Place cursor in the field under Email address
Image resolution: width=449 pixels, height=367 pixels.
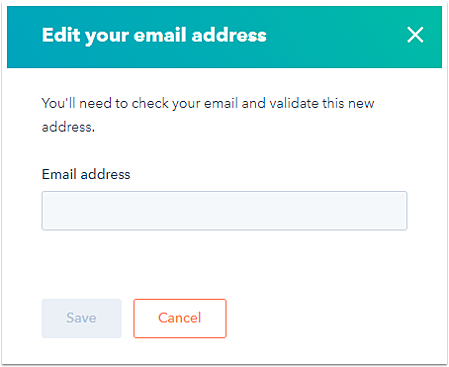coord(224,211)
